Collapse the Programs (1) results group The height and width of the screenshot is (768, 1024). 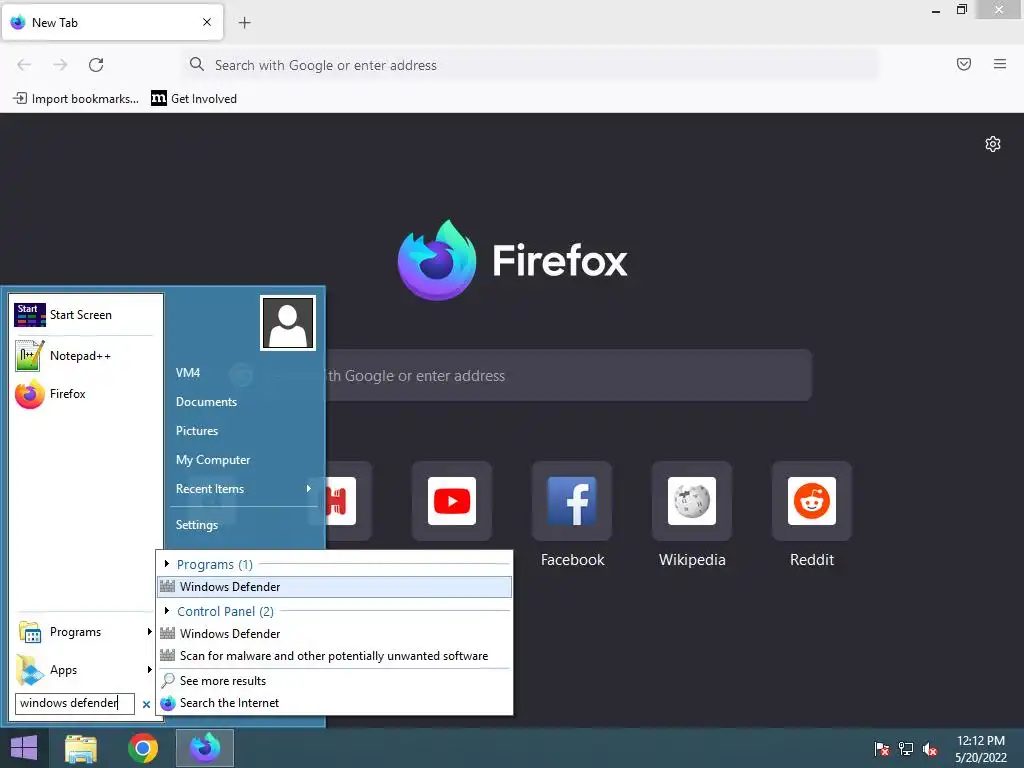tap(167, 564)
